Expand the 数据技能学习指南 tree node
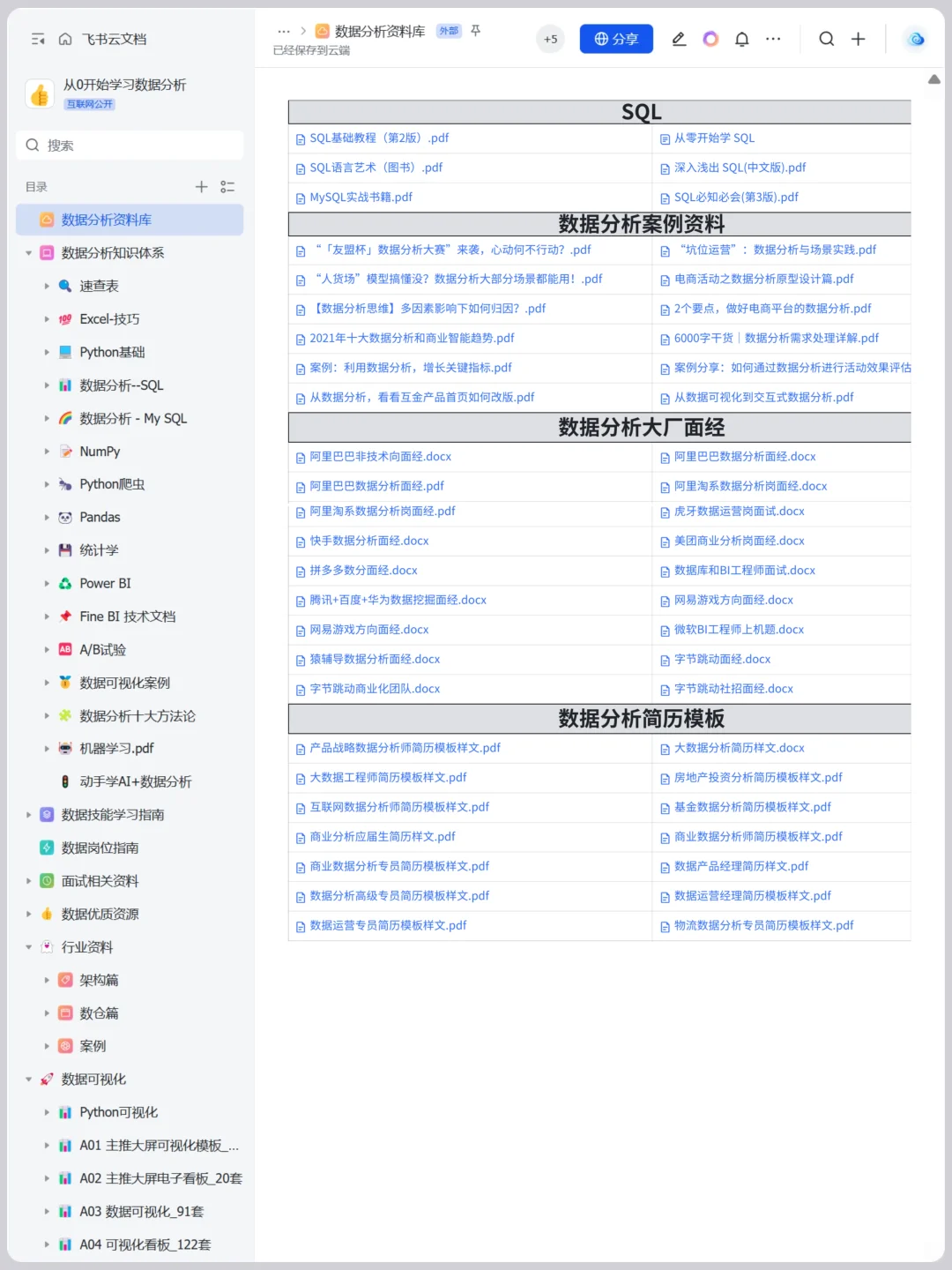The image size is (952, 1270). [x=28, y=815]
